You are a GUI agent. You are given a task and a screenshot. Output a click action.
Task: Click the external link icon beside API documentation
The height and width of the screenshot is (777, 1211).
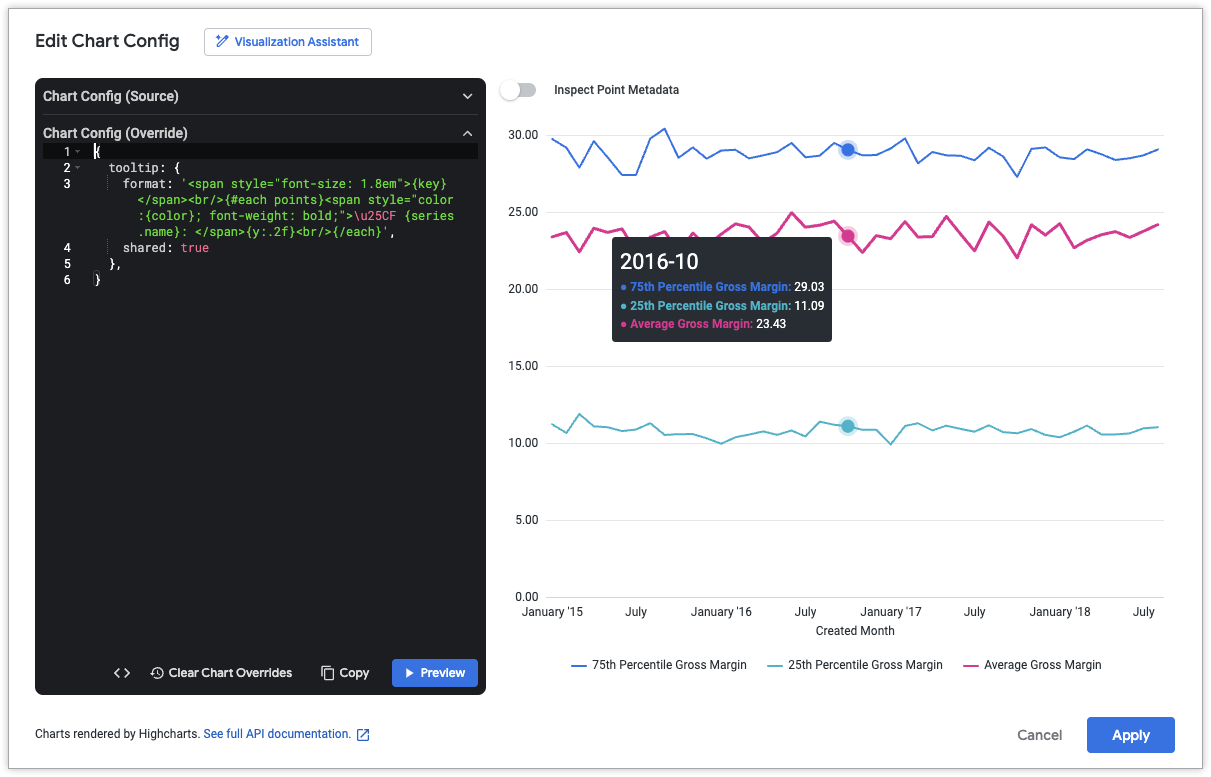363,735
